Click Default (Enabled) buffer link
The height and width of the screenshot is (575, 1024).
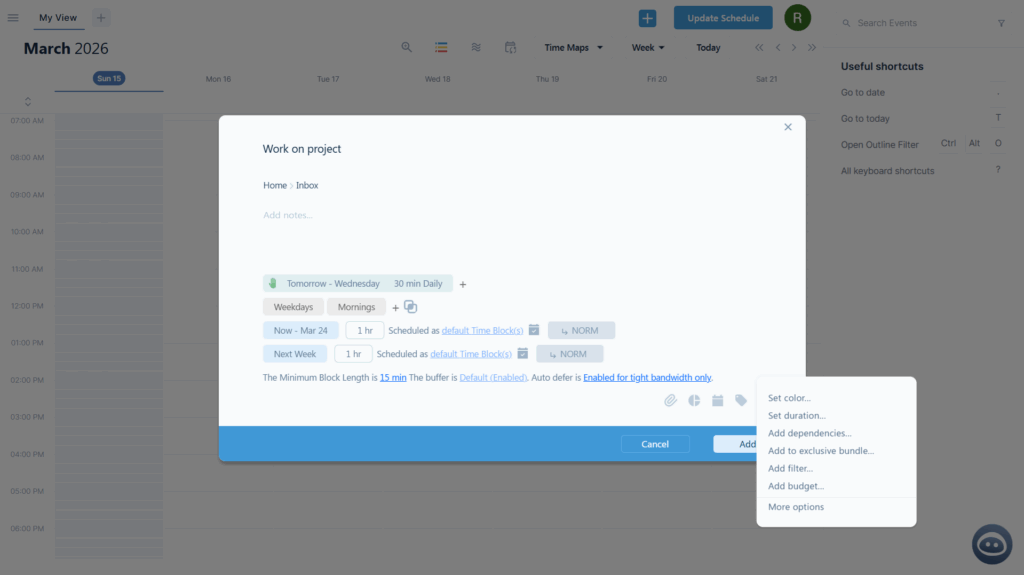pyautogui.click(x=493, y=378)
